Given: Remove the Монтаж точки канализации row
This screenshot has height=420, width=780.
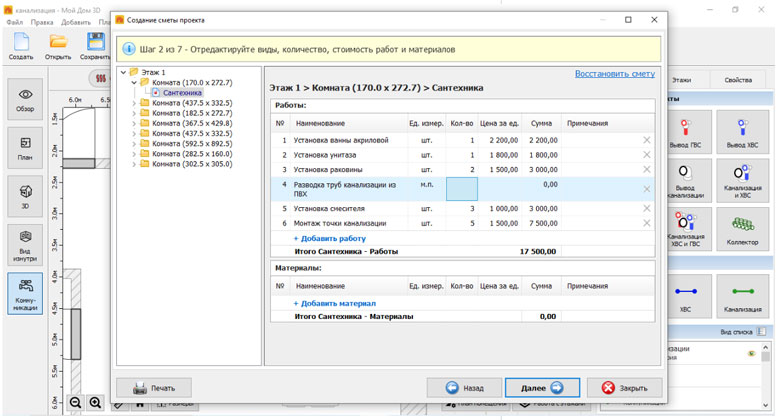Looking at the screenshot, I should tap(646, 223).
